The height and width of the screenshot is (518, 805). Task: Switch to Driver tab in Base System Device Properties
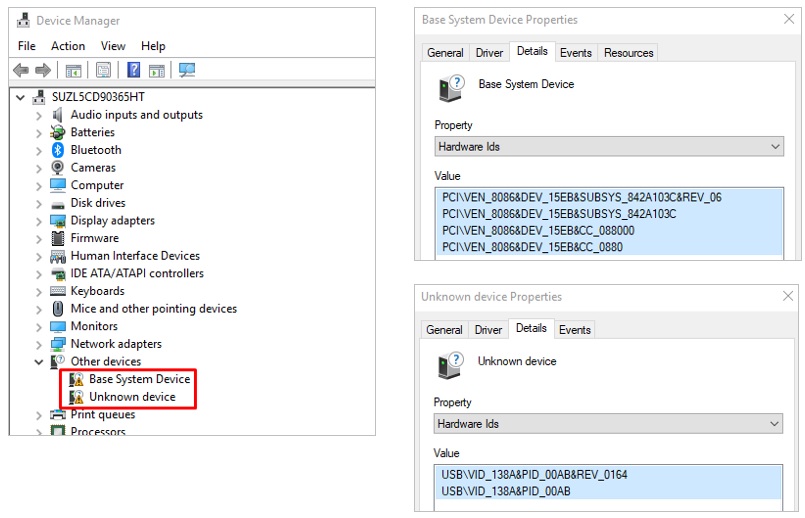489,53
